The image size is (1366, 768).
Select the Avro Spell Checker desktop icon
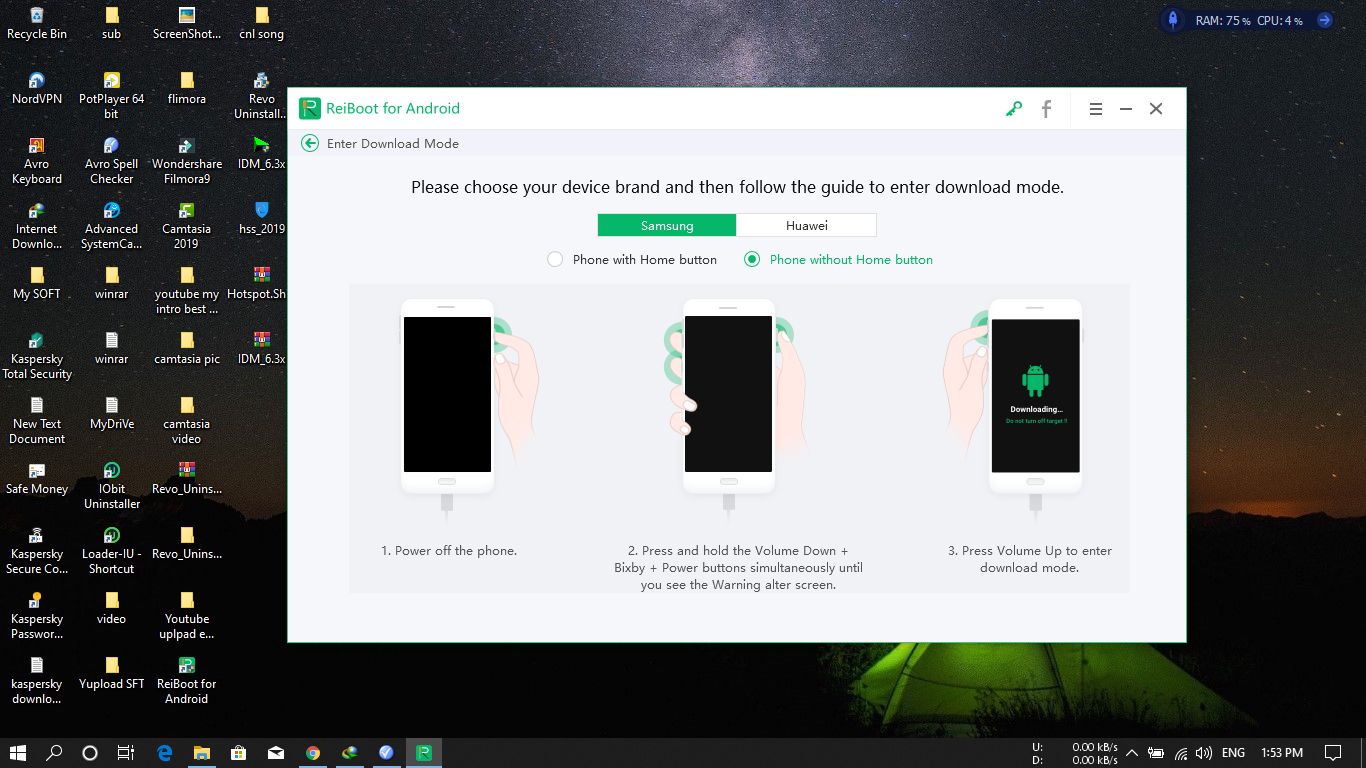coord(111,160)
